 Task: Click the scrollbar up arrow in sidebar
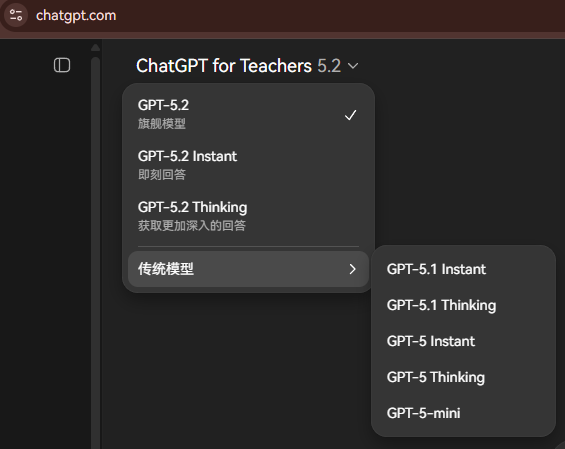click(95, 48)
